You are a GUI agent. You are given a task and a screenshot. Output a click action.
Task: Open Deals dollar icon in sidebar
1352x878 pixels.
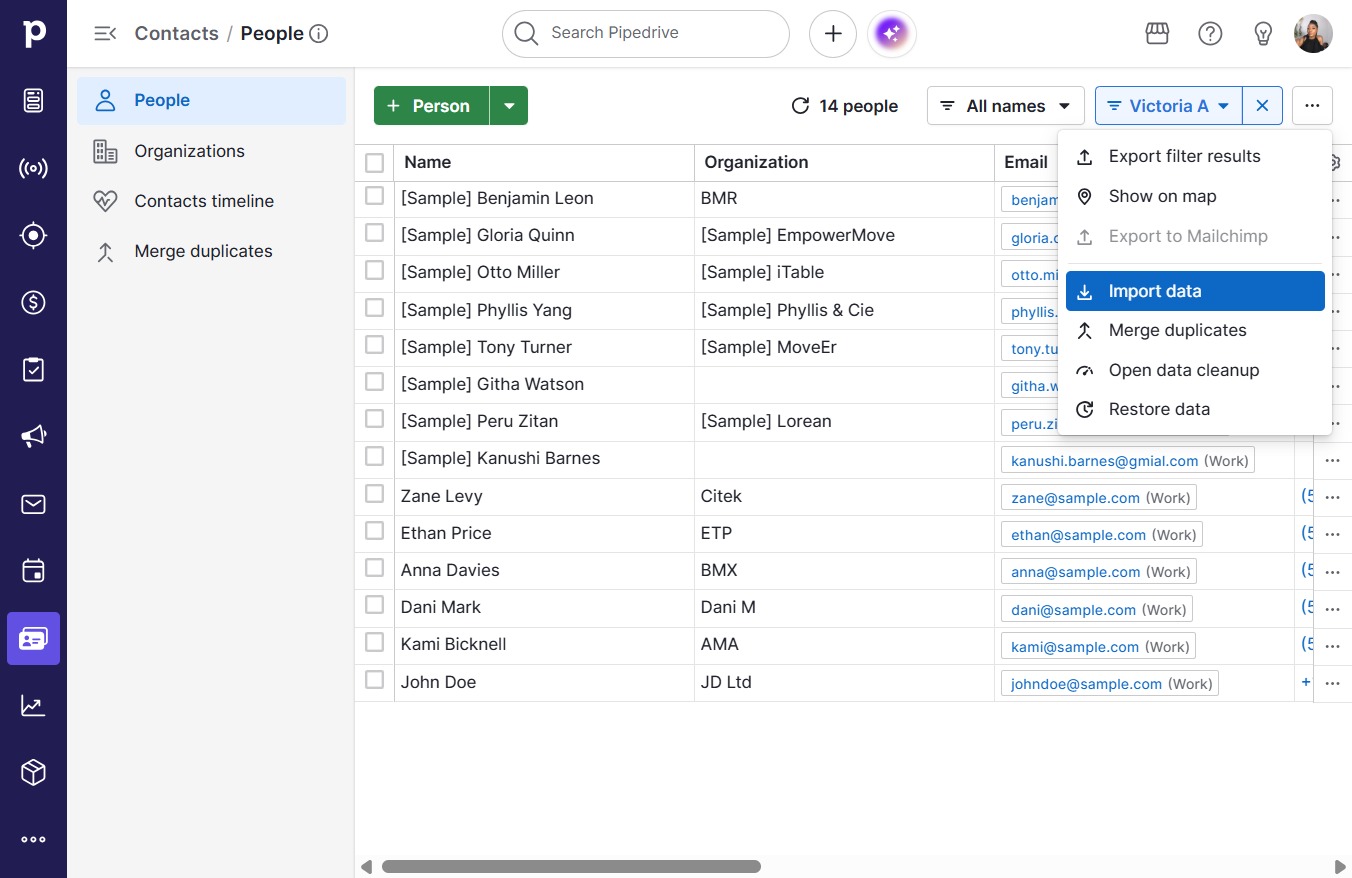(33, 302)
